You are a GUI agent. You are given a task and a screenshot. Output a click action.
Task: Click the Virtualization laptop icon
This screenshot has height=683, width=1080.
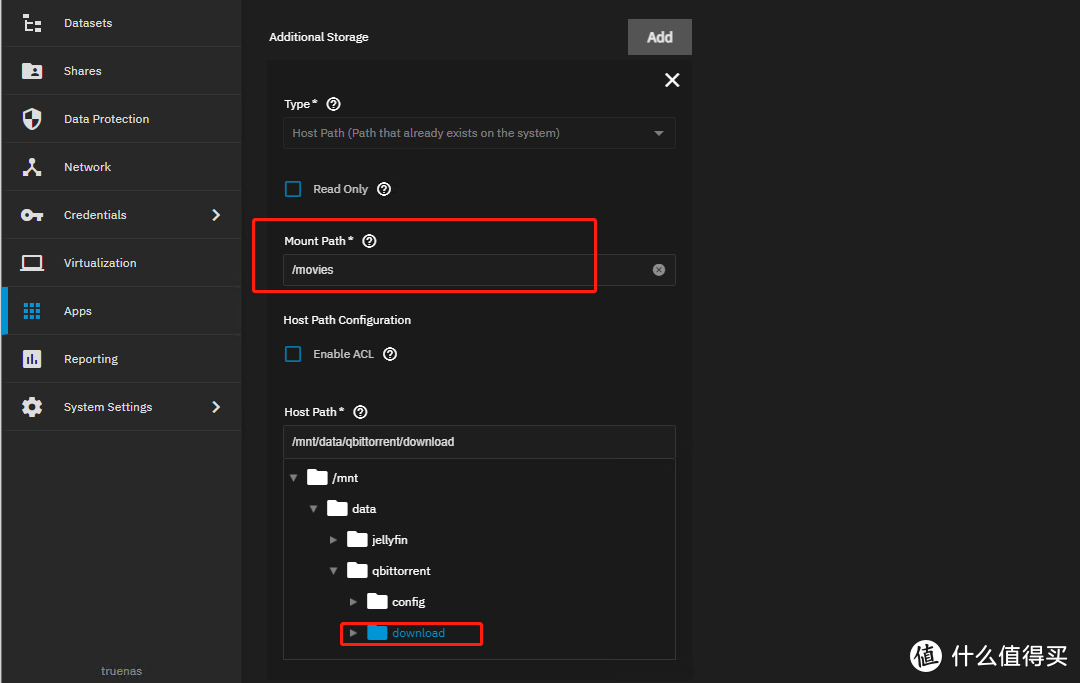pyautogui.click(x=32, y=263)
